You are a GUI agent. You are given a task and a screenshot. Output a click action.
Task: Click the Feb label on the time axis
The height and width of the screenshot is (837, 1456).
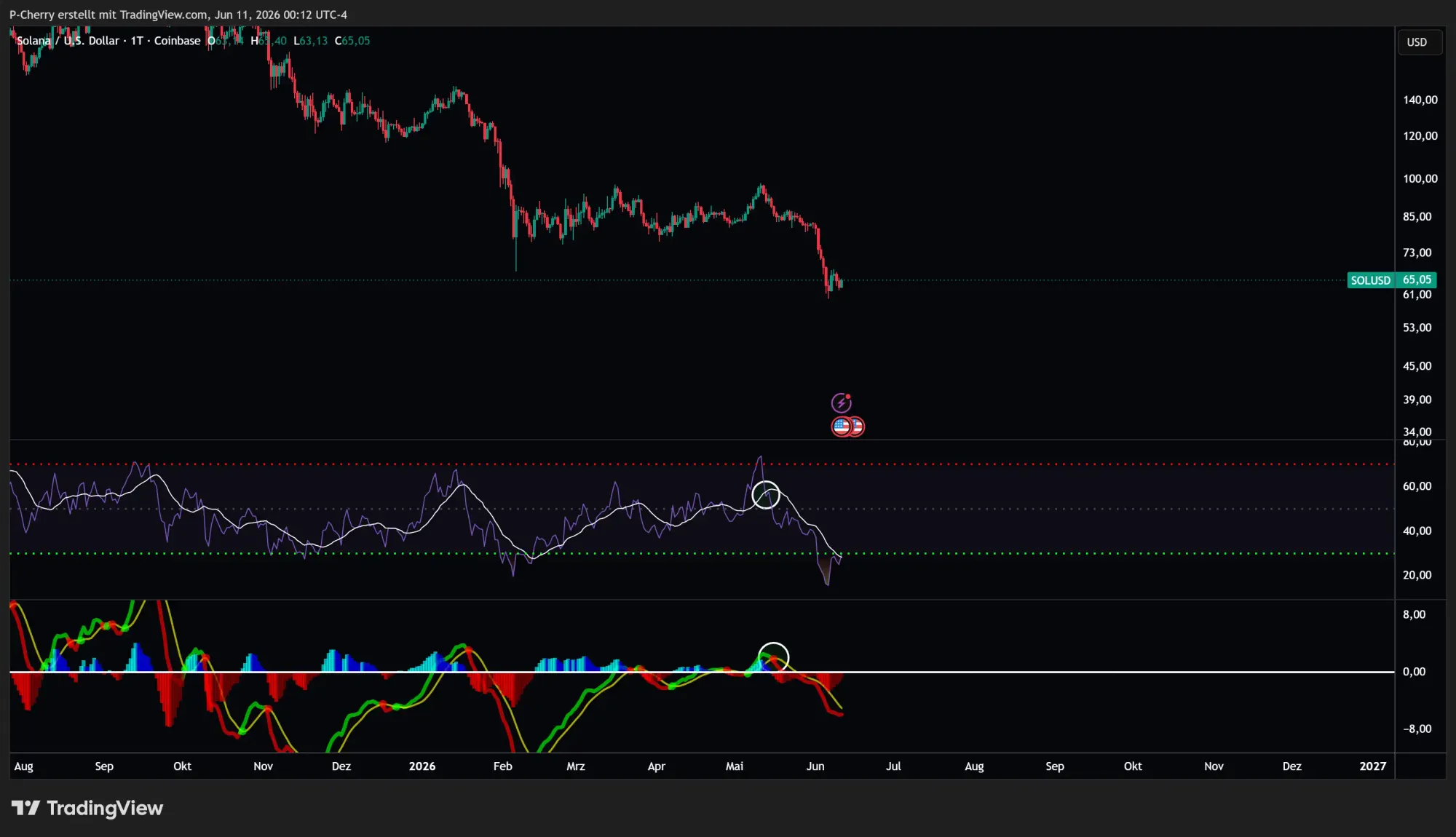(x=503, y=766)
